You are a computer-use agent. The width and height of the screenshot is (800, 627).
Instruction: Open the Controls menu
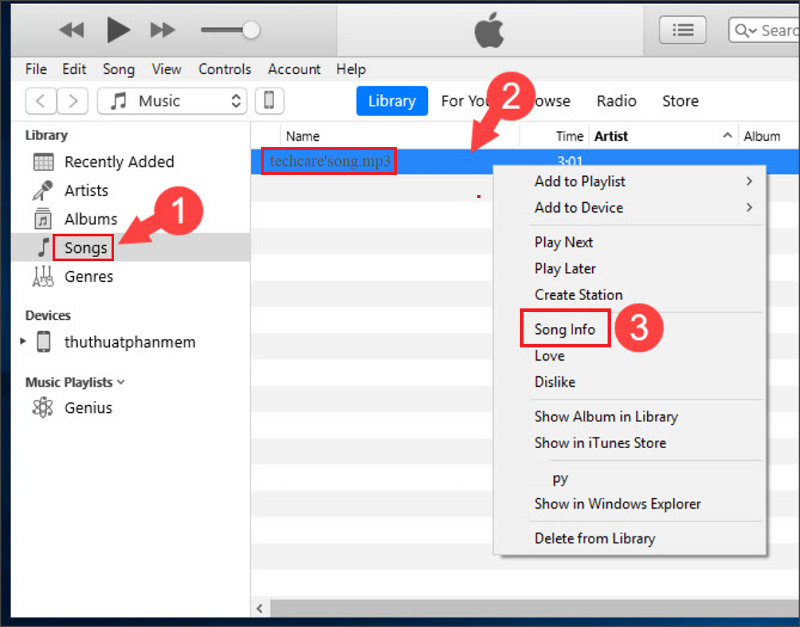225,69
